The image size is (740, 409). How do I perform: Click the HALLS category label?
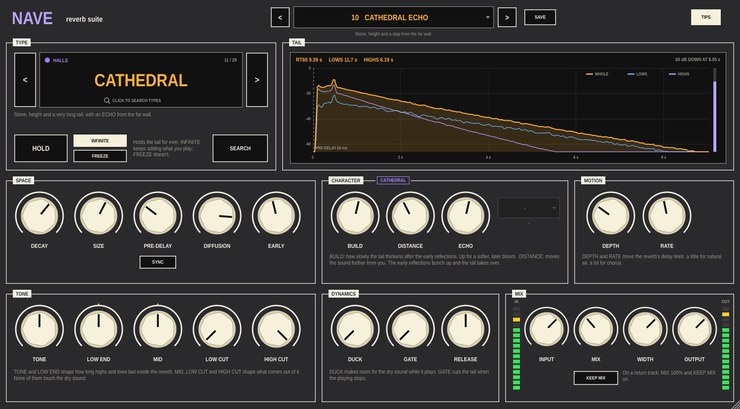(x=60, y=60)
